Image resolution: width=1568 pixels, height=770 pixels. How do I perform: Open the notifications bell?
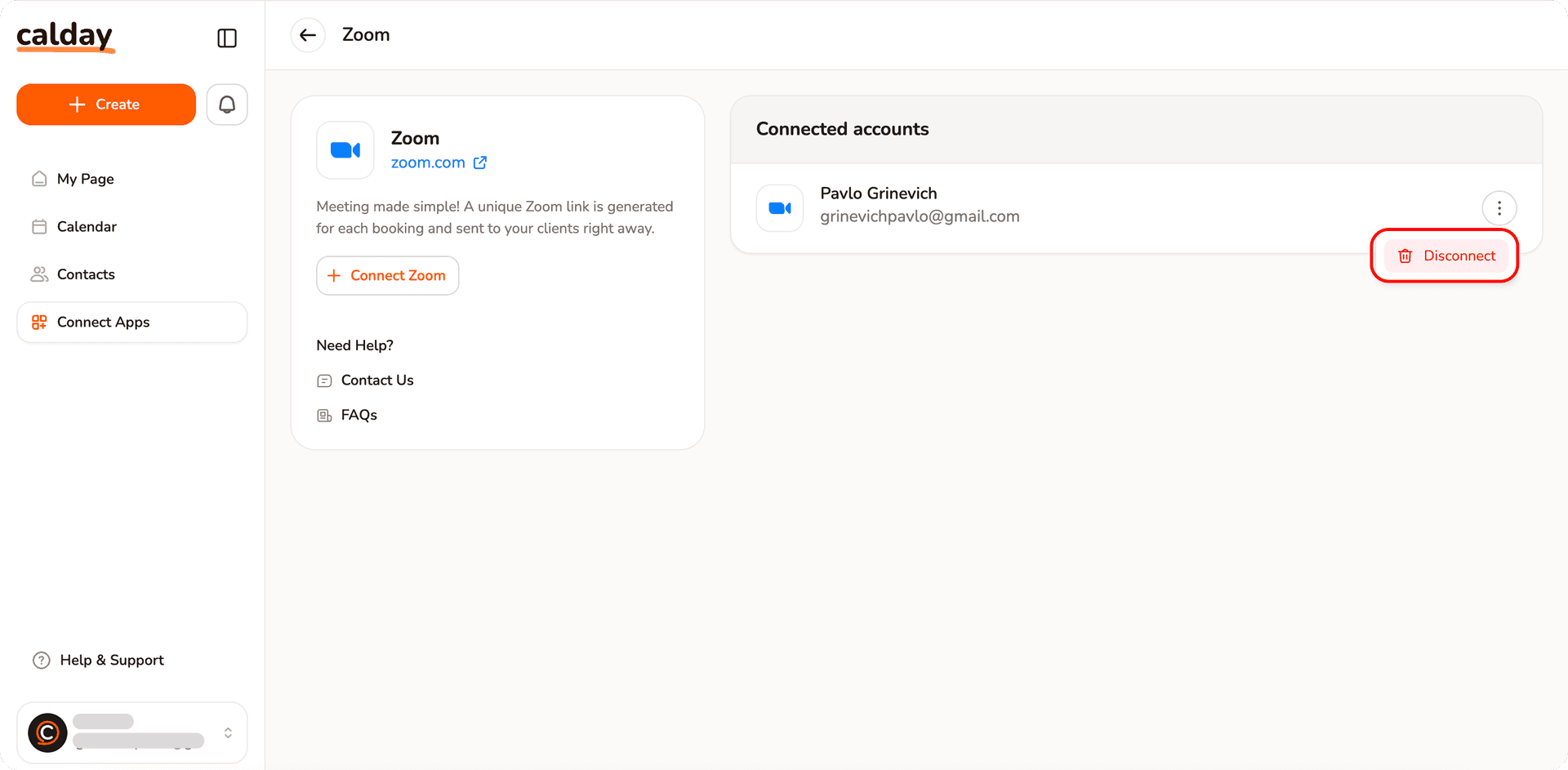(227, 105)
